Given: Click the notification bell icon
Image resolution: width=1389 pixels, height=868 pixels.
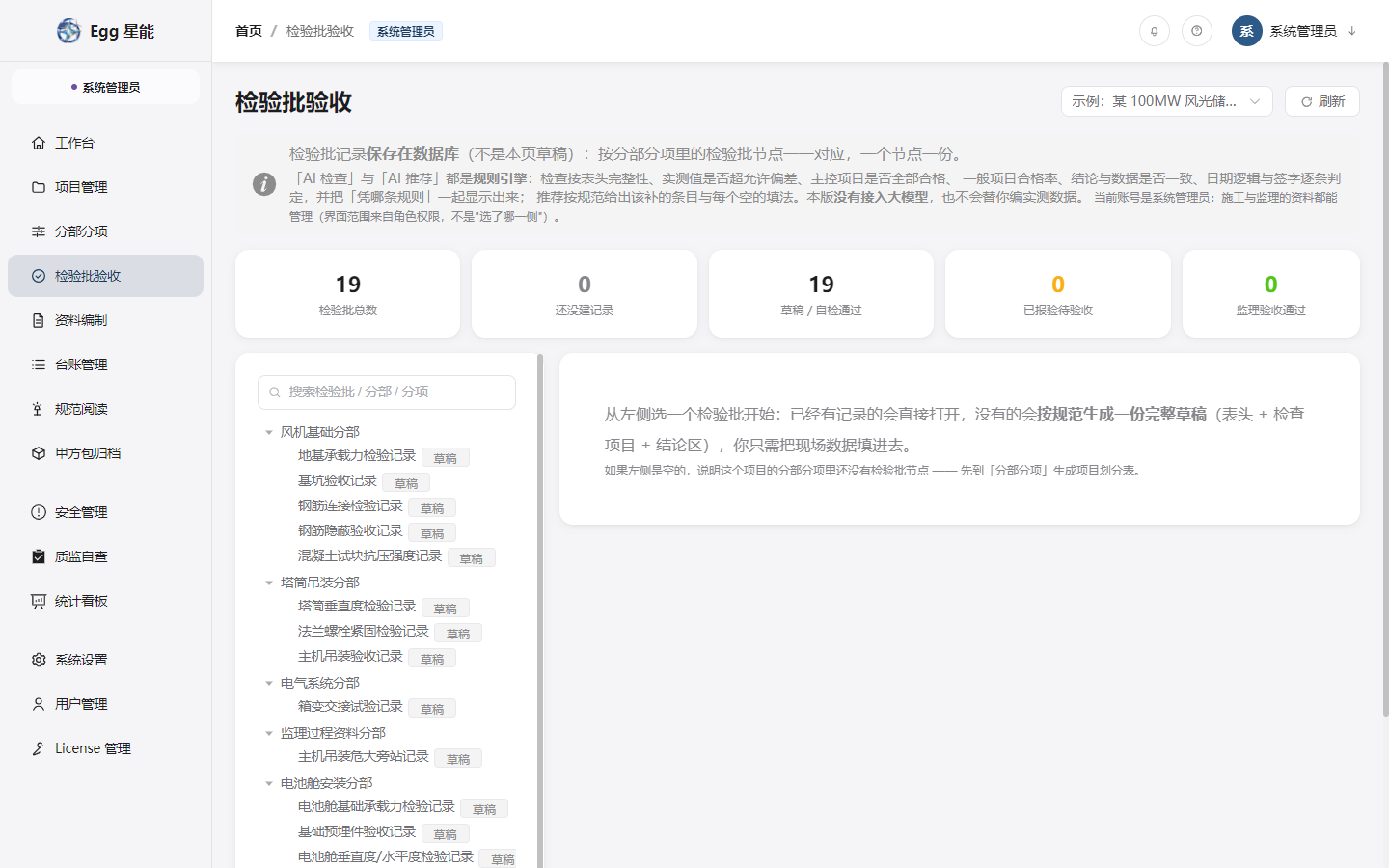Looking at the screenshot, I should 1154,31.
